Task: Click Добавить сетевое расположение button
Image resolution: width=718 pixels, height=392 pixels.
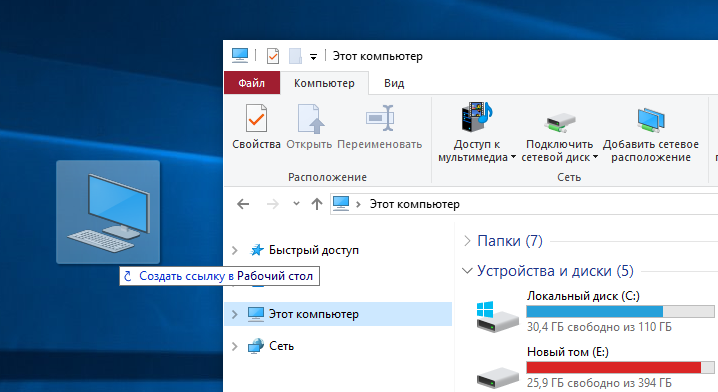Action: [x=650, y=132]
